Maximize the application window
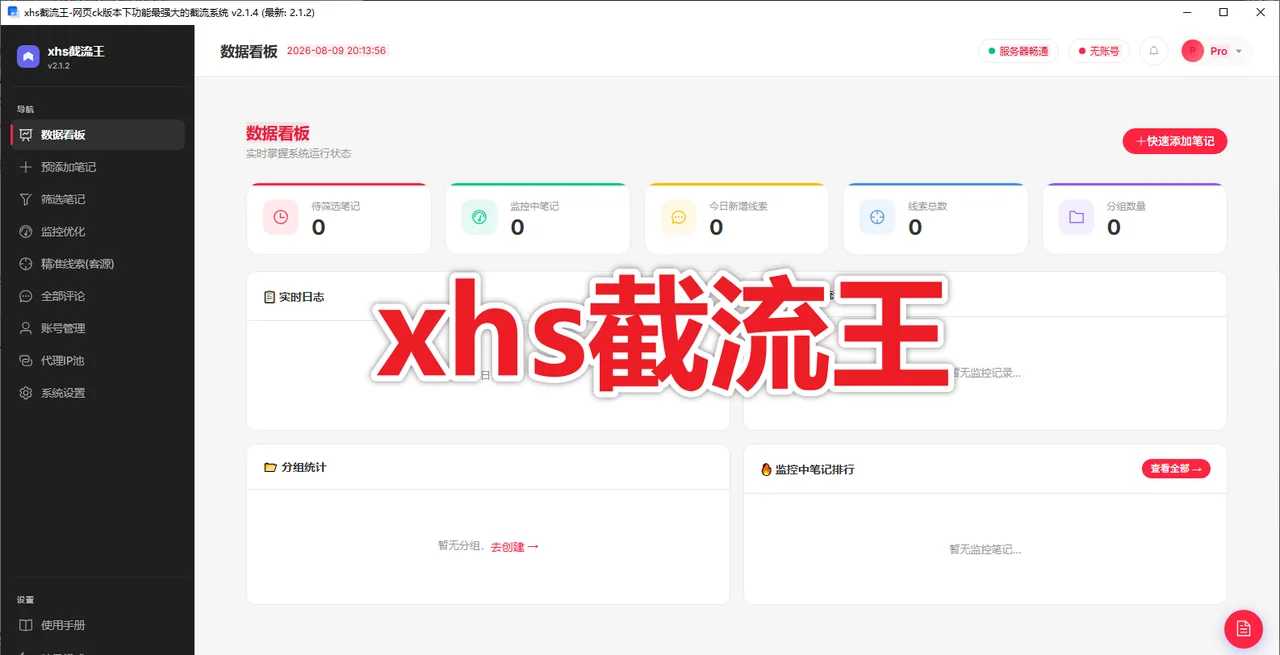This screenshot has width=1280, height=655. 1223,12
